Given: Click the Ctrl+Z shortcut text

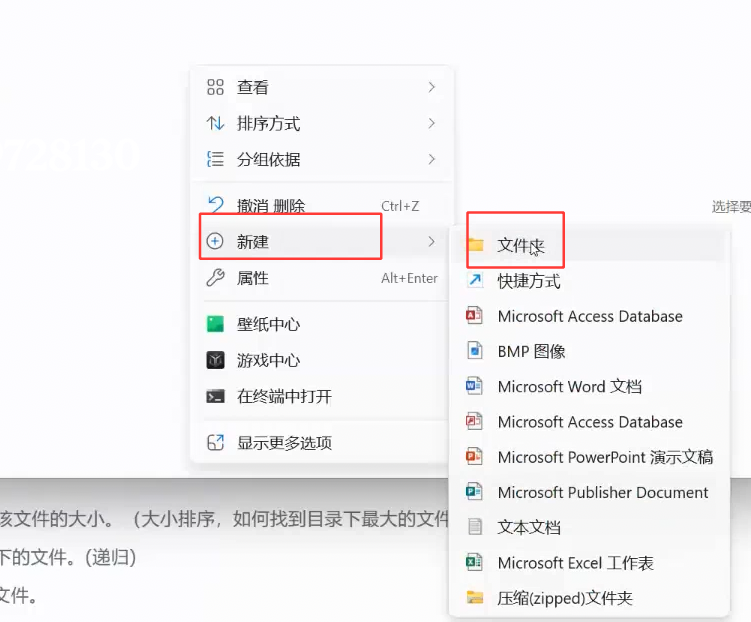Looking at the screenshot, I should (400, 206).
